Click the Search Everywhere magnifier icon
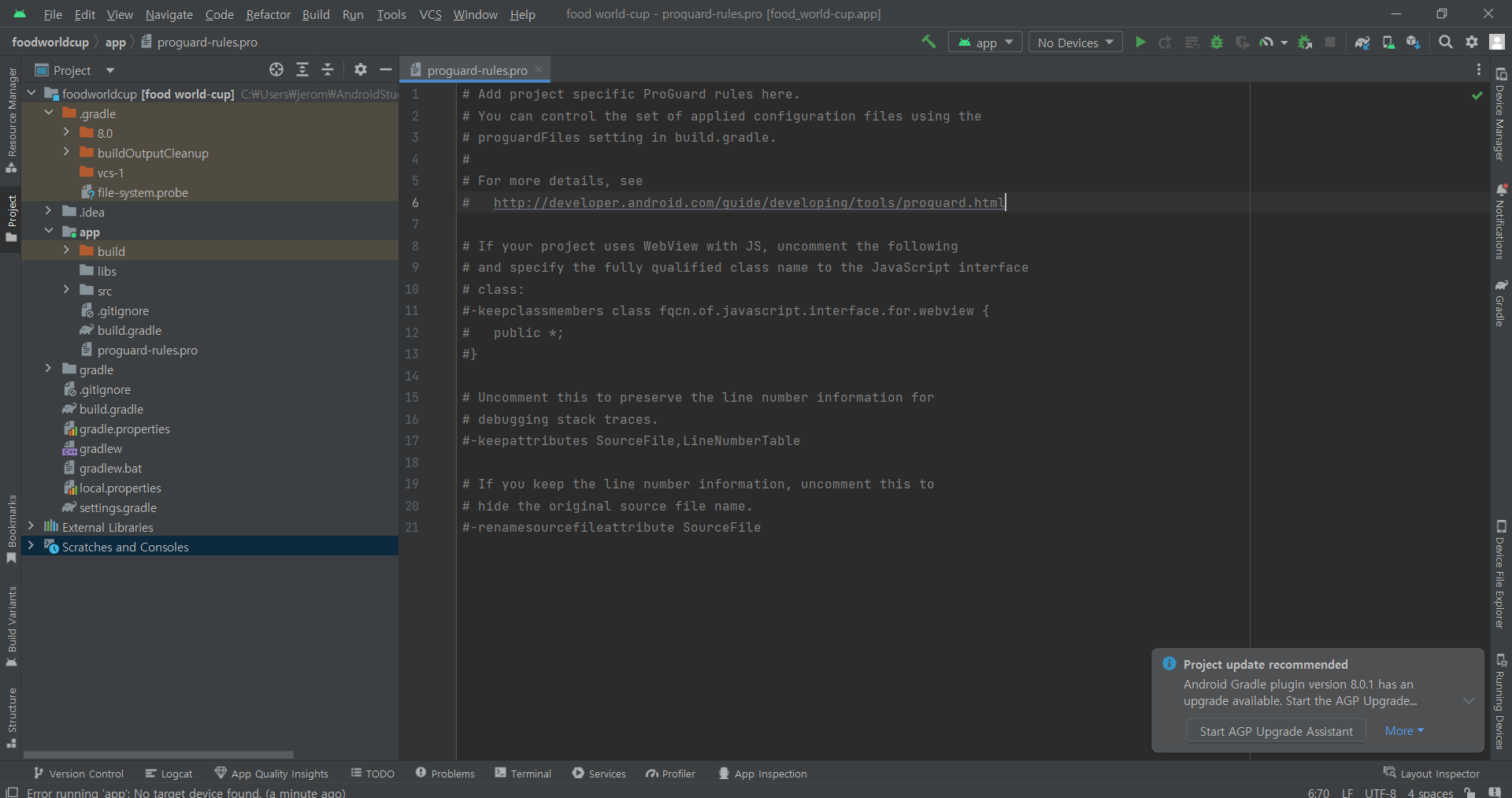Viewport: 1512px width, 798px height. pos(1446,42)
